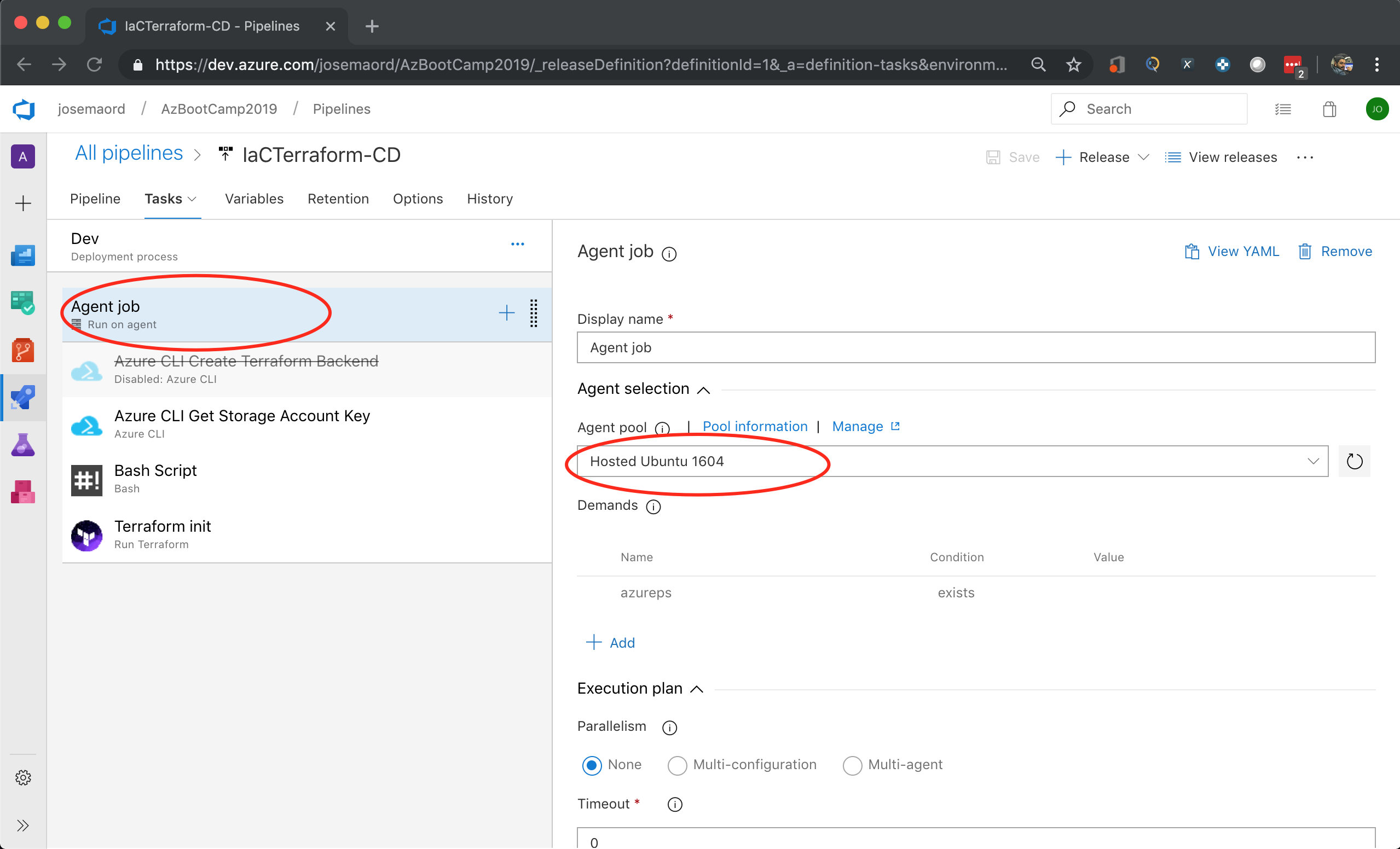Click Agent job info icon
Viewport: 1400px width, 849px height.
click(669, 253)
